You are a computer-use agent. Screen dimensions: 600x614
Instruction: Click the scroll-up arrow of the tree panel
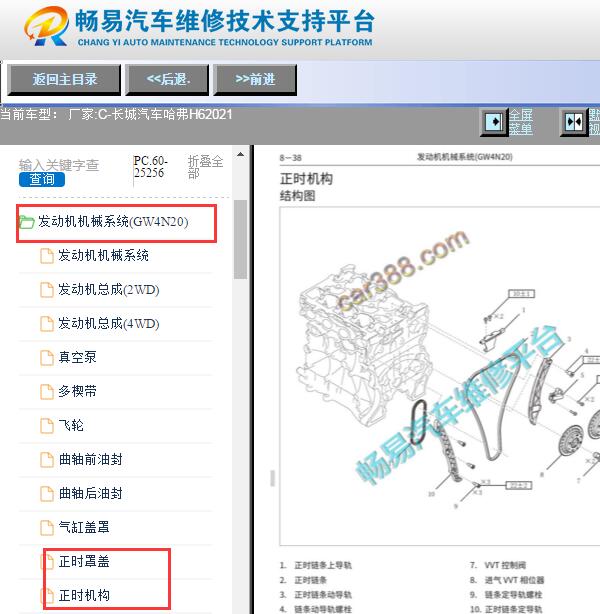click(x=240, y=155)
